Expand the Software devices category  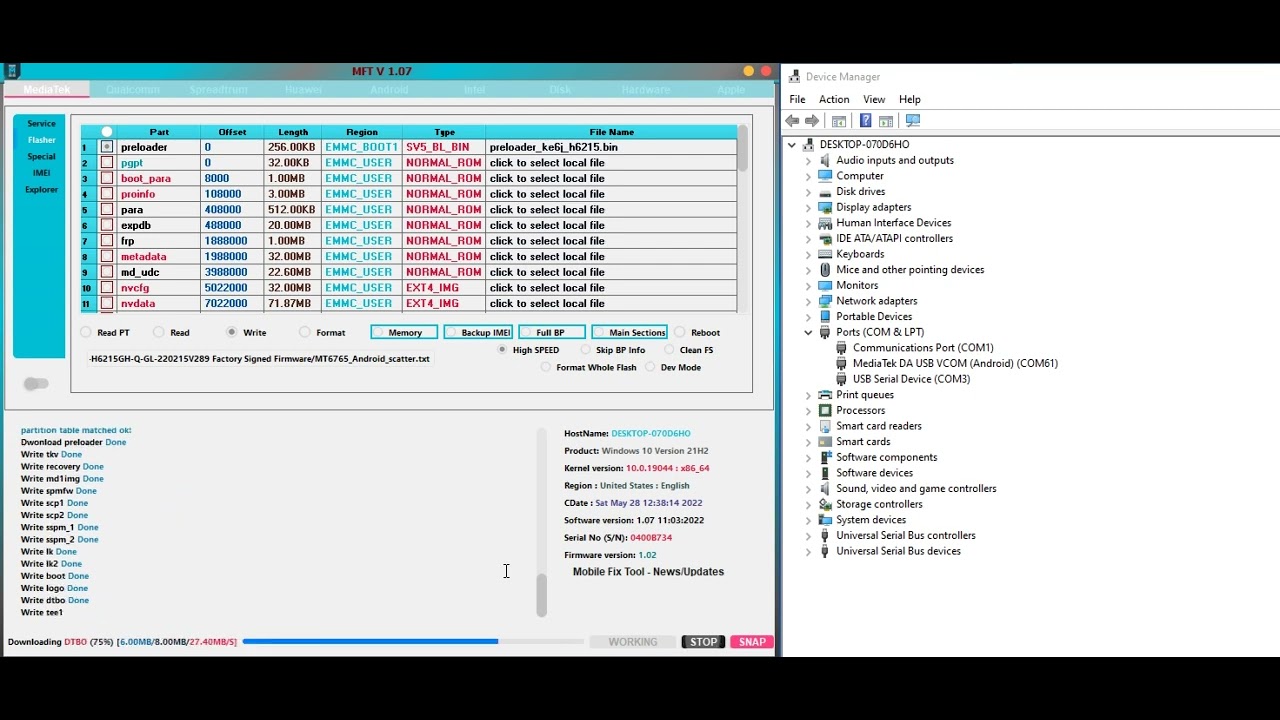pos(808,473)
